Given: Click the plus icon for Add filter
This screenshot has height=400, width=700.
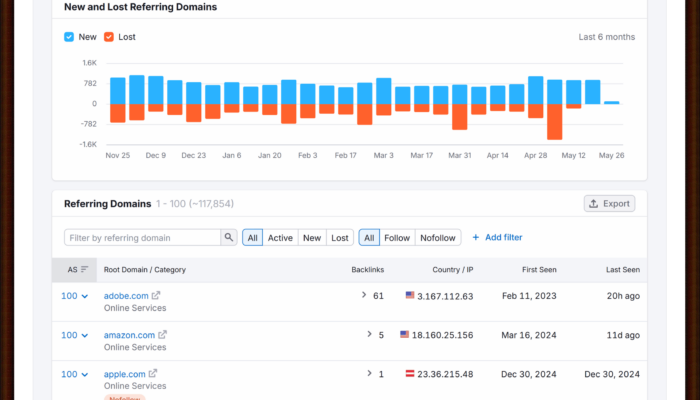Looking at the screenshot, I should point(476,238).
